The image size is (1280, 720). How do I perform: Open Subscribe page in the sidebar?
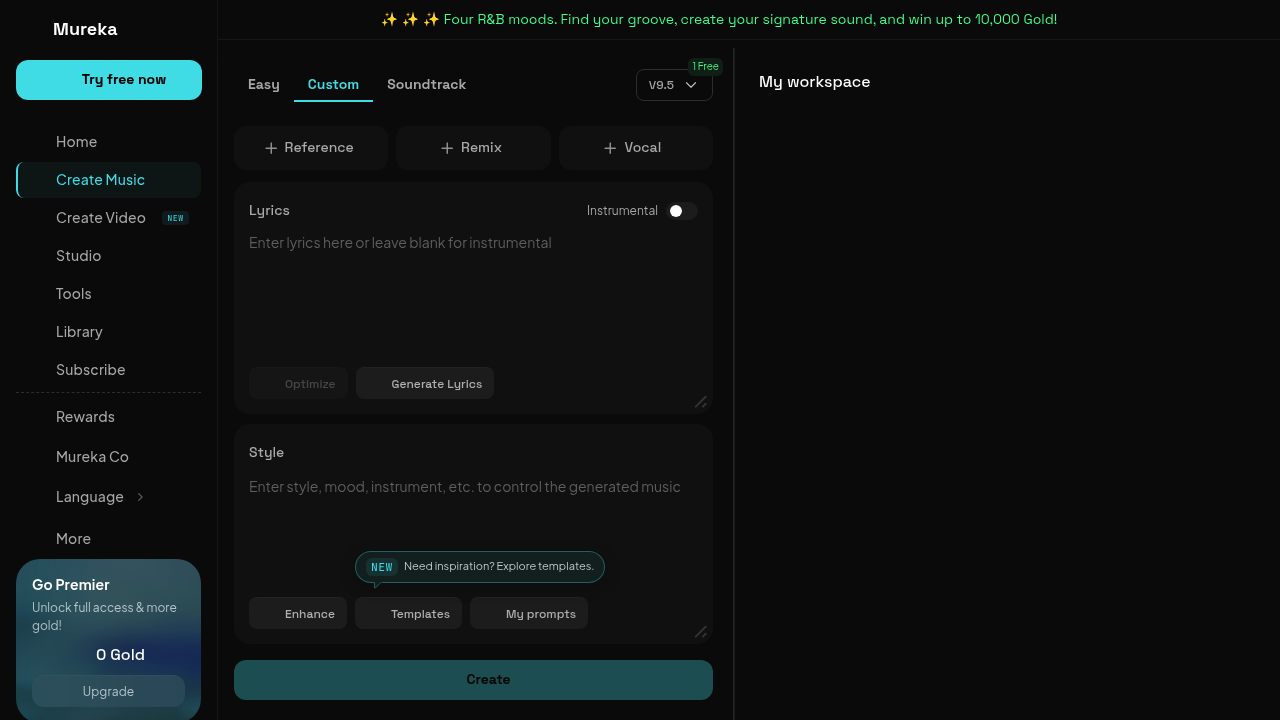[x=108, y=370]
